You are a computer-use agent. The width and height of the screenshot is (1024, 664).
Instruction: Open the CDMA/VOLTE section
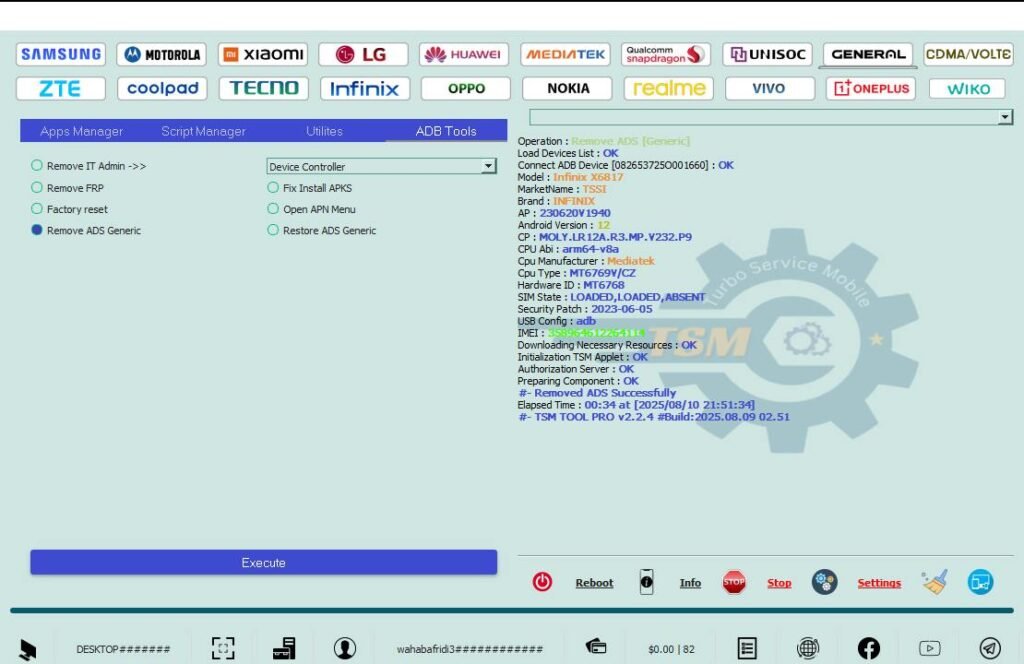[x=968, y=54]
